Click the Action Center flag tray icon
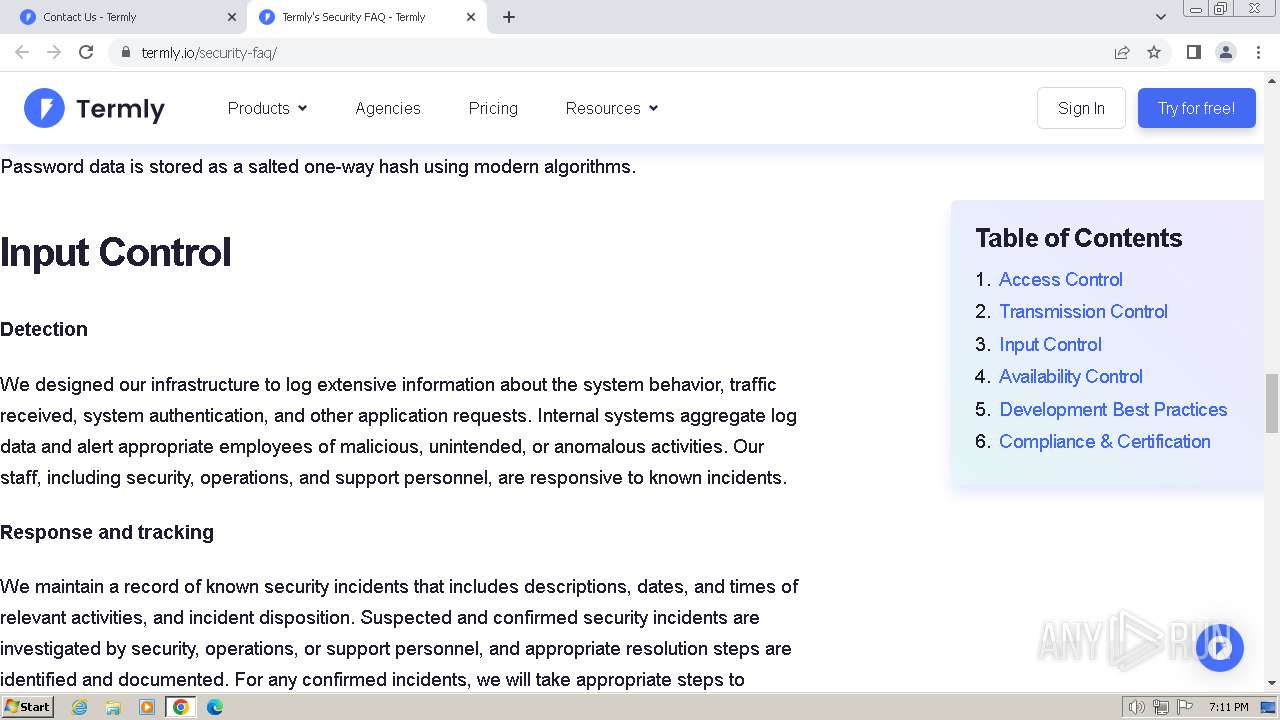The image size is (1280, 720). 1185,707
